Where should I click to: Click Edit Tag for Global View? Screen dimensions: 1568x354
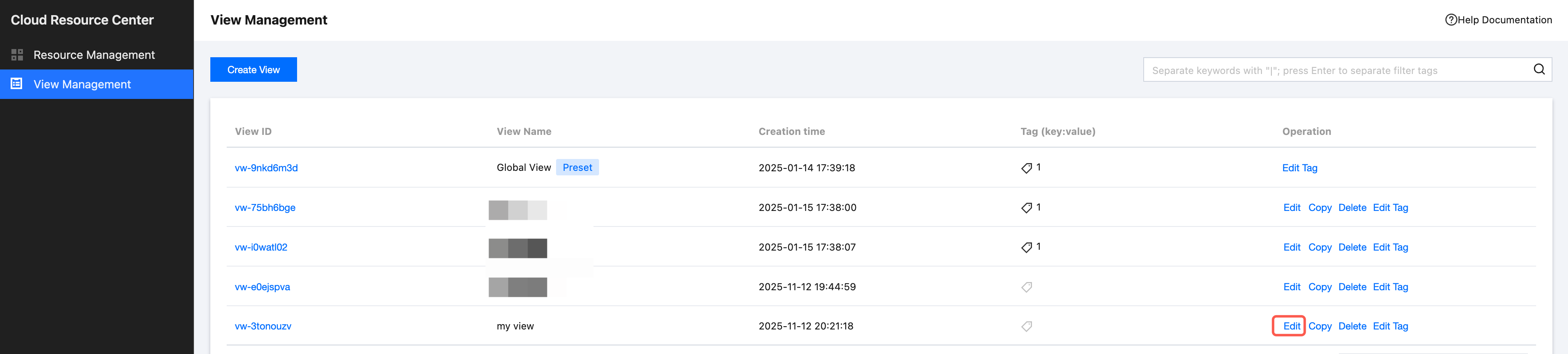pos(1300,168)
